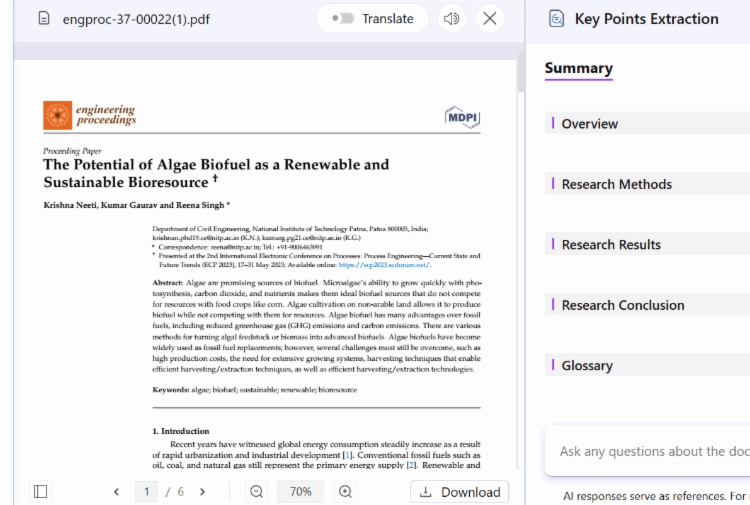Toggle the Translate switch on
750x505 pixels.
point(345,19)
